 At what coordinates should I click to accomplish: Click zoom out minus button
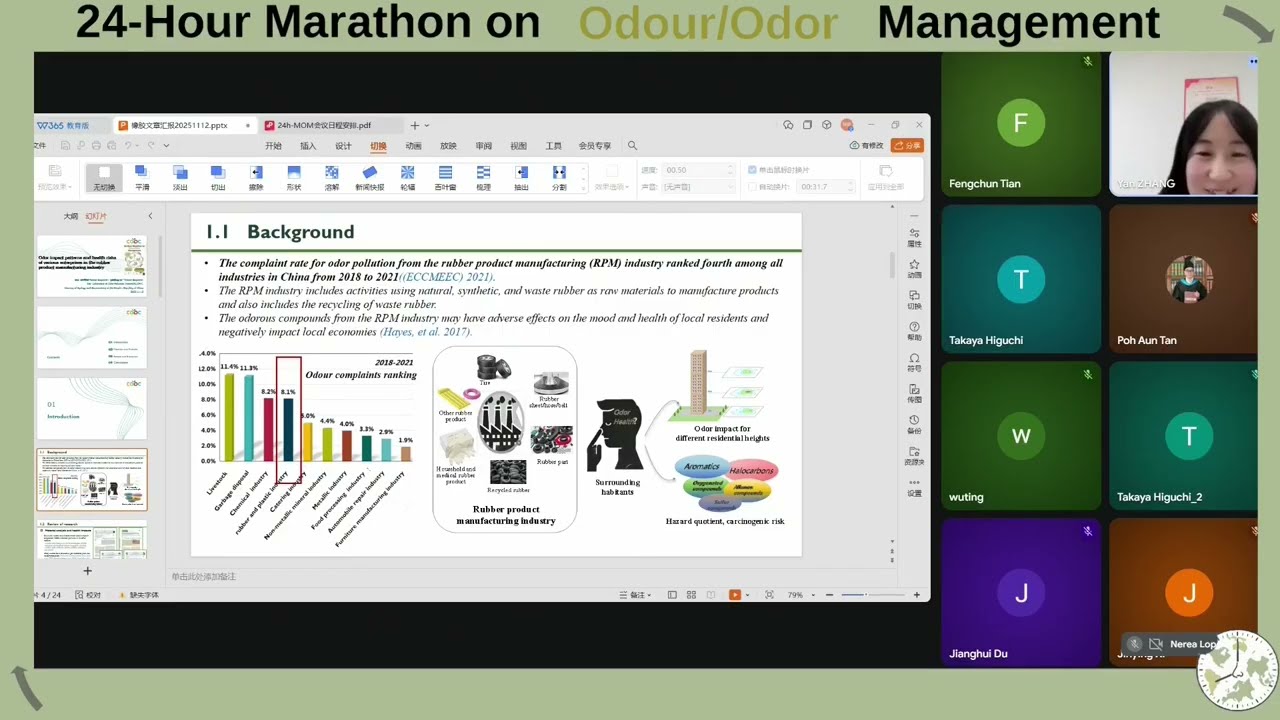(829, 595)
